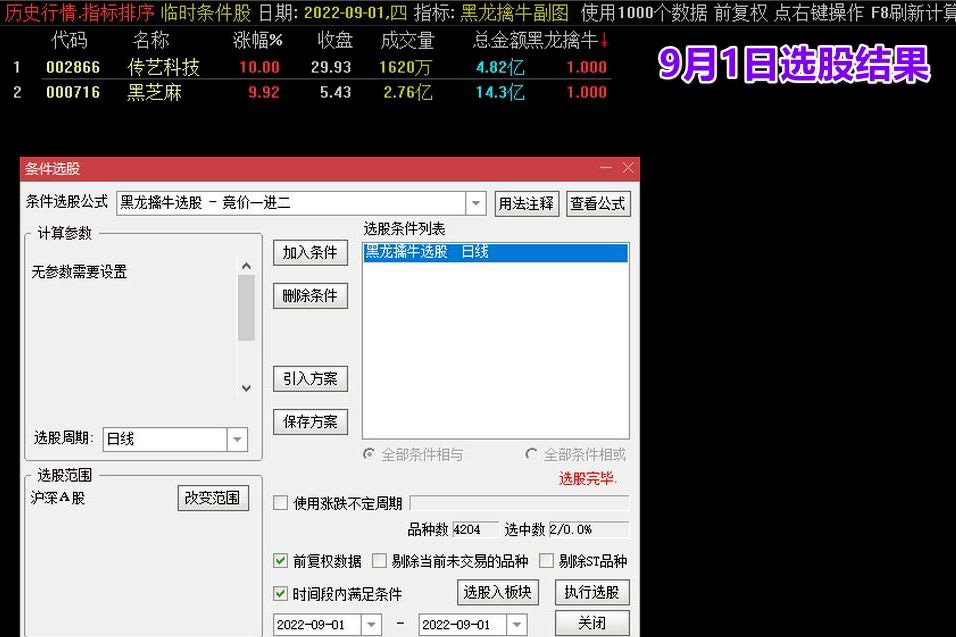The image size is (956, 637).
Task: Expand the 选股周期 period dropdown arrow
Action: pyautogui.click(x=237, y=439)
